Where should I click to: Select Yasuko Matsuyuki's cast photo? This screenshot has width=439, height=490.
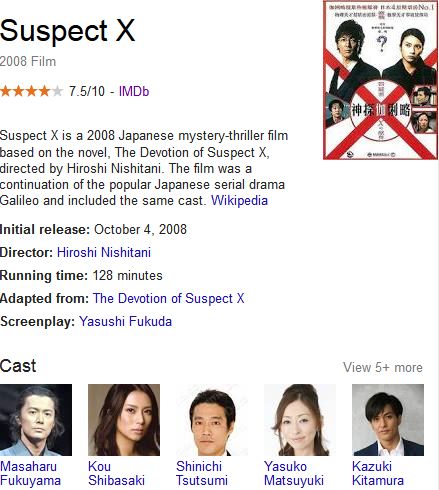tap(300, 420)
